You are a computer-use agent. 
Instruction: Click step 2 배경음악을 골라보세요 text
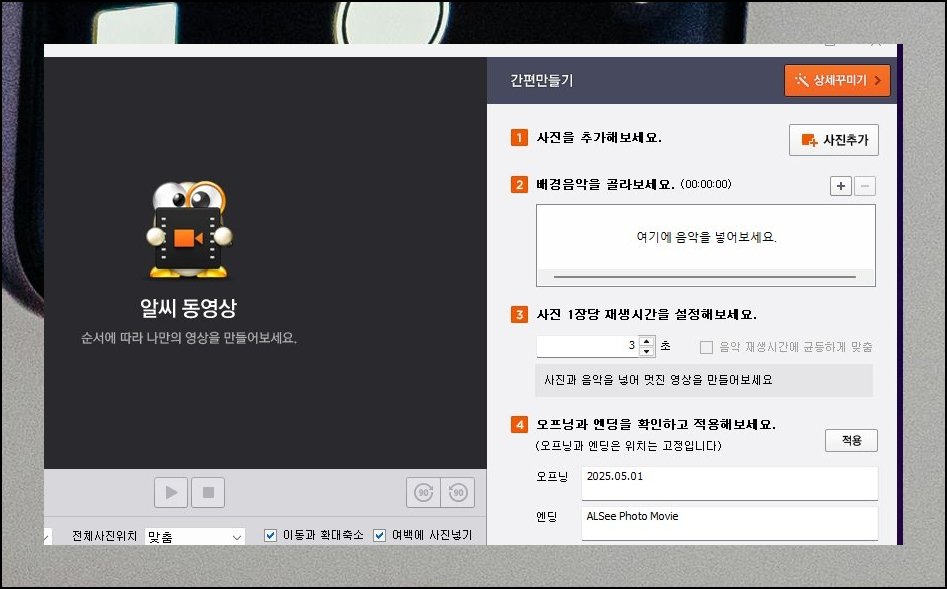(605, 184)
